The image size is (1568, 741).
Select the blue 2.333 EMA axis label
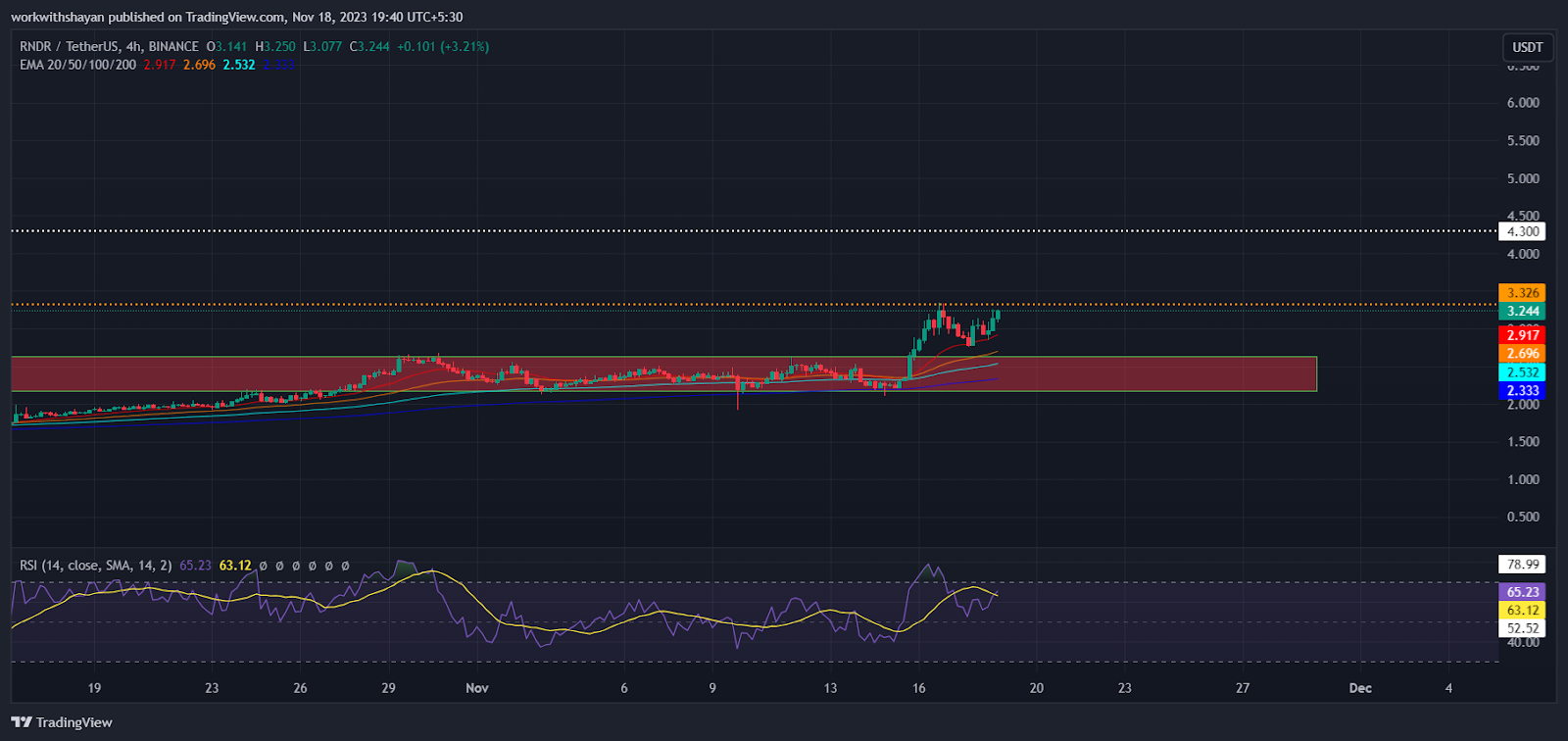[1522, 390]
